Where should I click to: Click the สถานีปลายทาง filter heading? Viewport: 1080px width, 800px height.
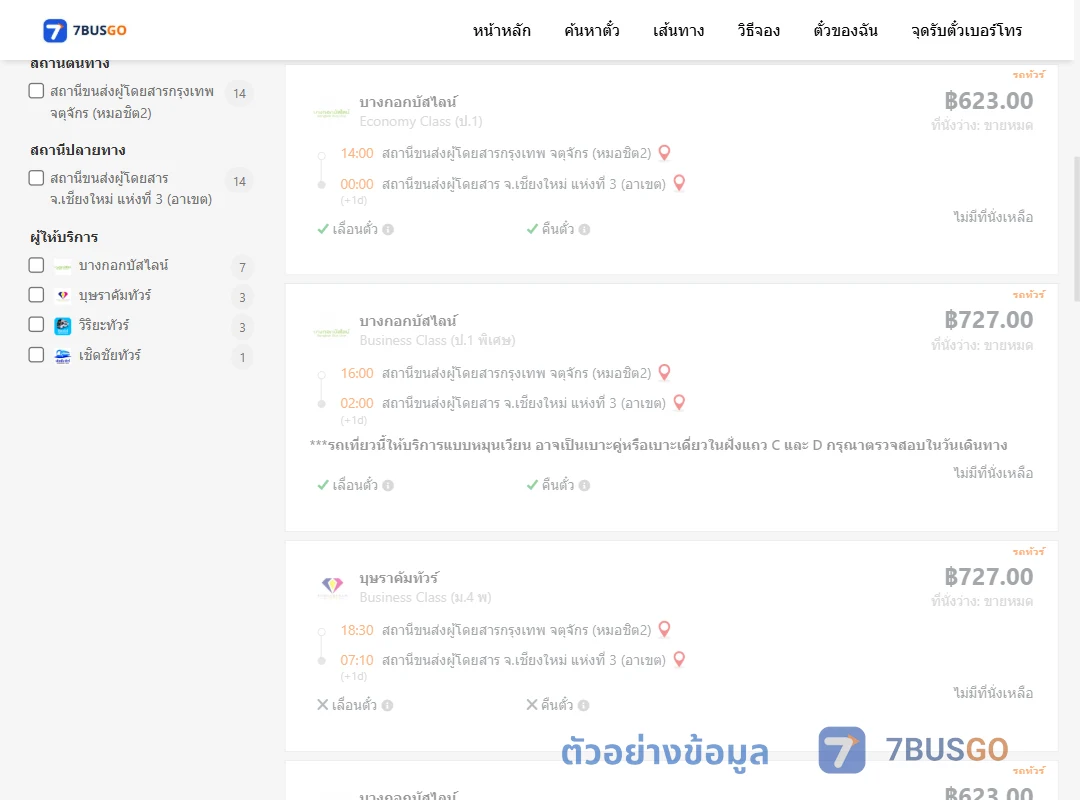(78, 150)
